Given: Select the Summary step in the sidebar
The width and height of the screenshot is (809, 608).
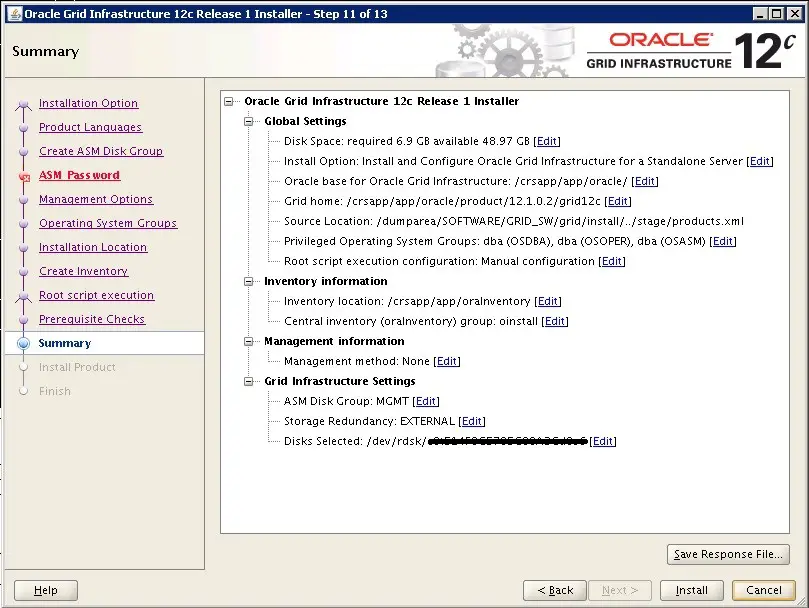Looking at the screenshot, I should (64, 343).
